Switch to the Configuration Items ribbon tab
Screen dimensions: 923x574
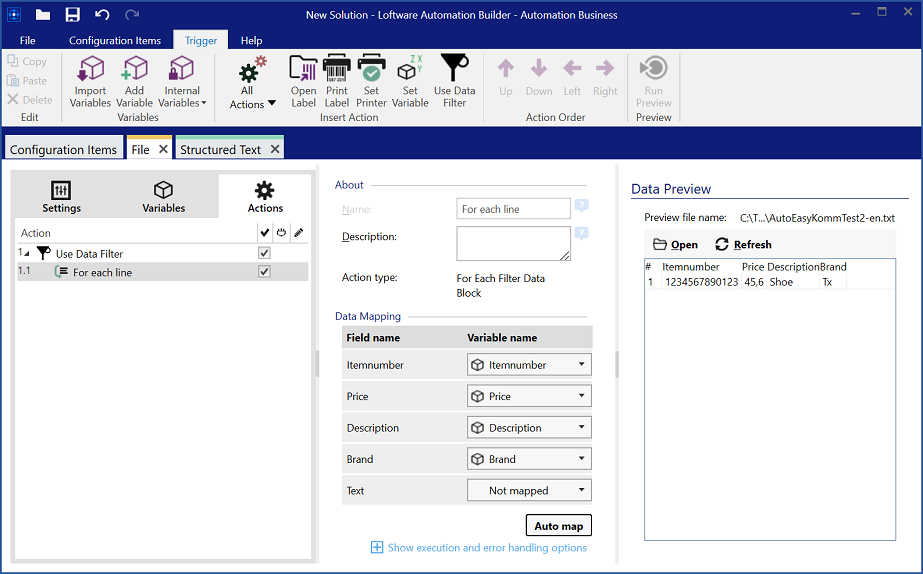(115, 40)
